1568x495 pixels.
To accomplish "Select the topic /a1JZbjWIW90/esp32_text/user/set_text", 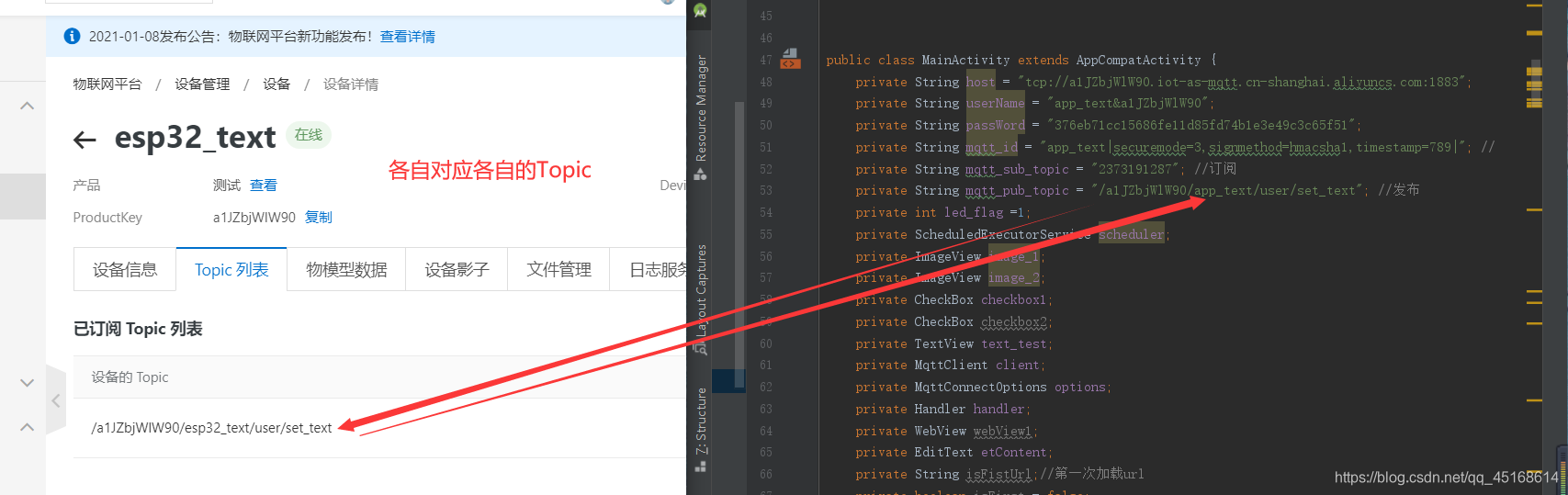I will click(211, 428).
